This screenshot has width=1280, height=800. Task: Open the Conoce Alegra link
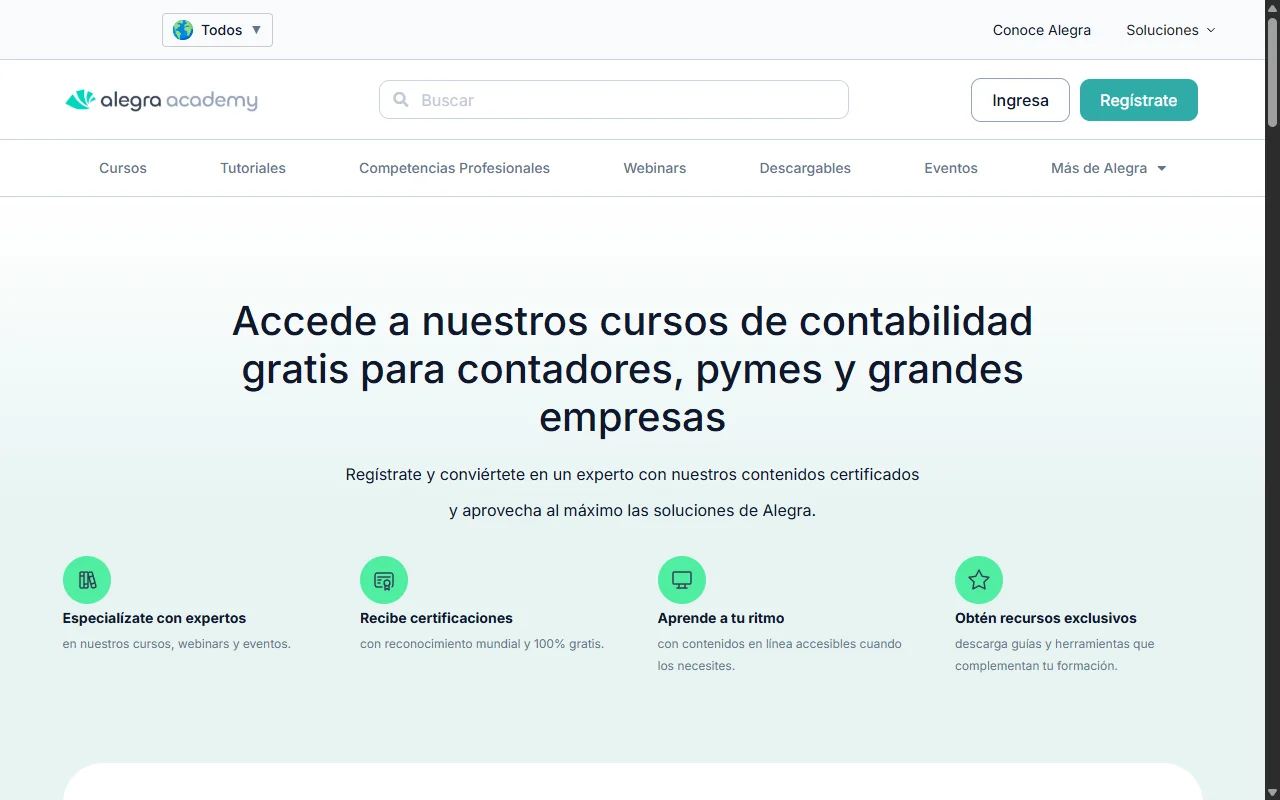(1042, 30)
